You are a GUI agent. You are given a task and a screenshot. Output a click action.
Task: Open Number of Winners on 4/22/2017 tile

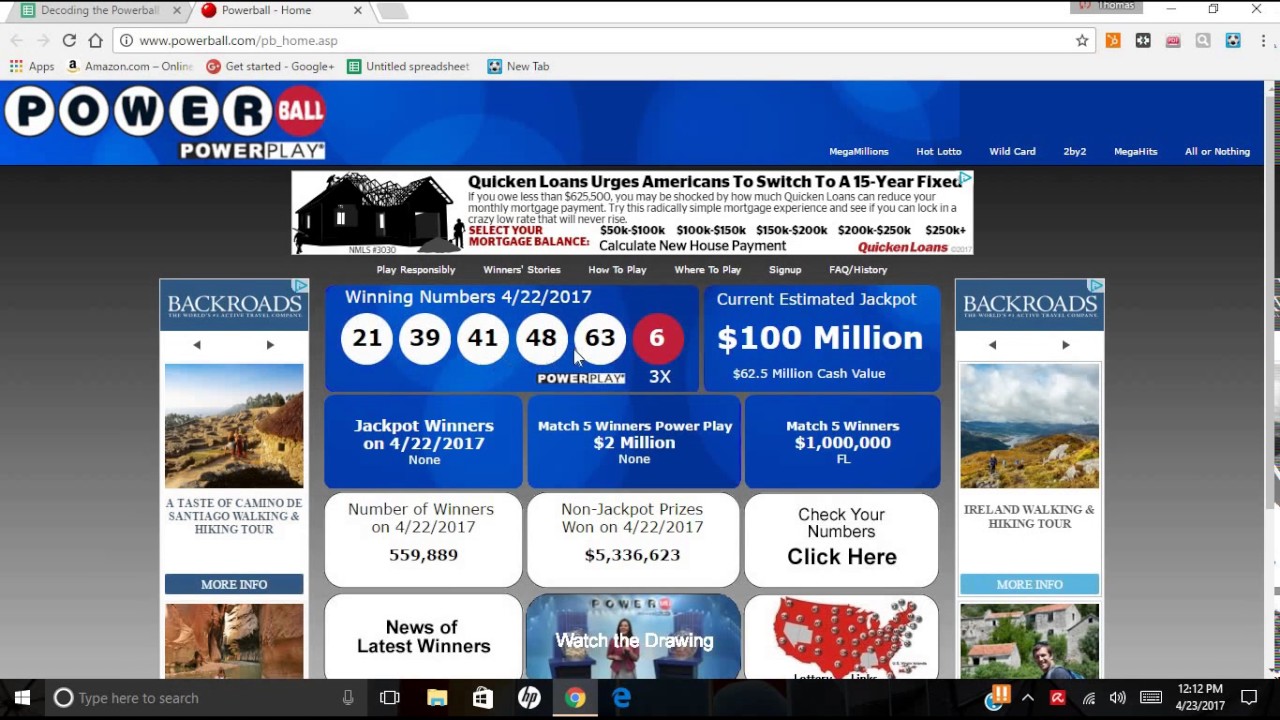pos(423,539)
